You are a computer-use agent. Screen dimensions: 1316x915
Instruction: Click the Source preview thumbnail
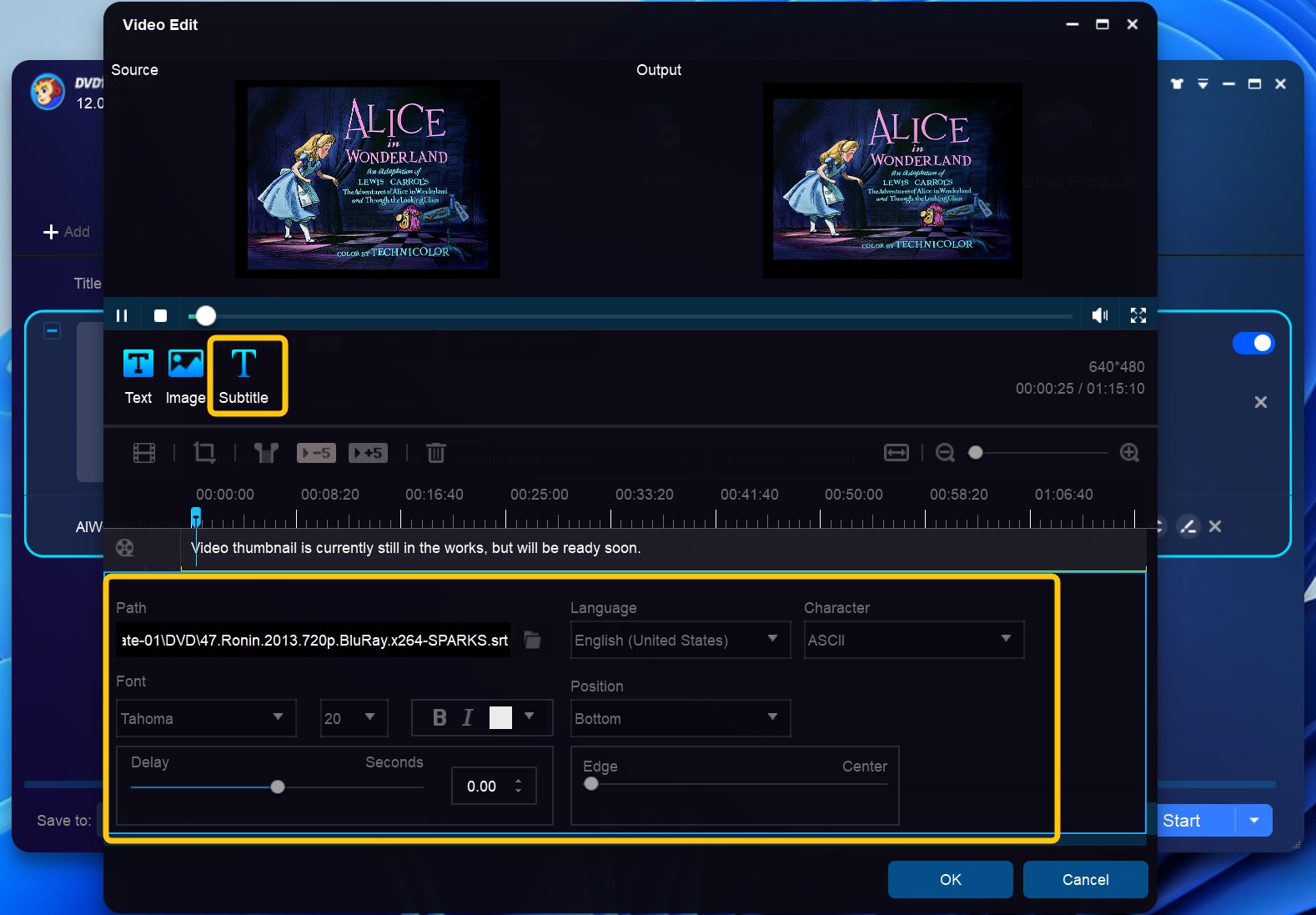368,178
